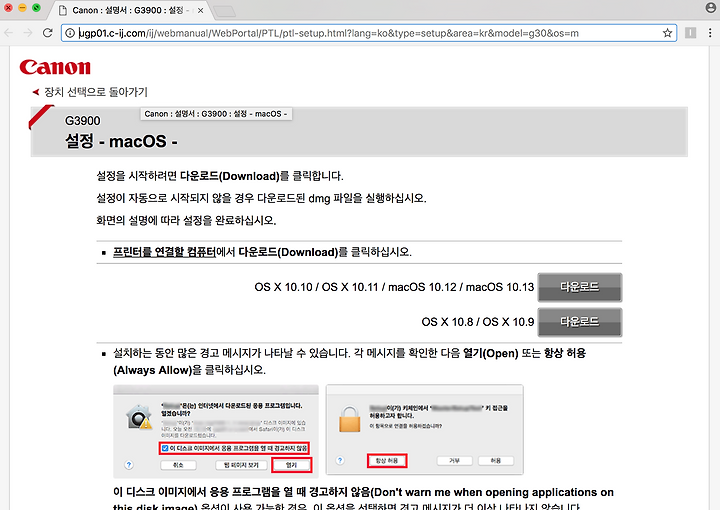Click the 설정 - macOS - heading
The width and height of the screenshot is (720, 510).
[121, 141]
